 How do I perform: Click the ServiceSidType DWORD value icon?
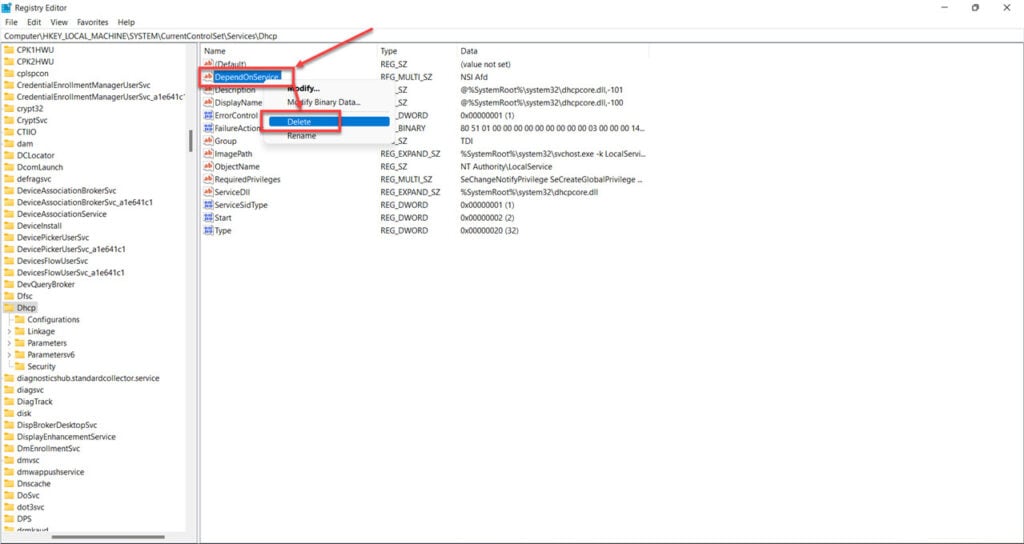(208, 205)
